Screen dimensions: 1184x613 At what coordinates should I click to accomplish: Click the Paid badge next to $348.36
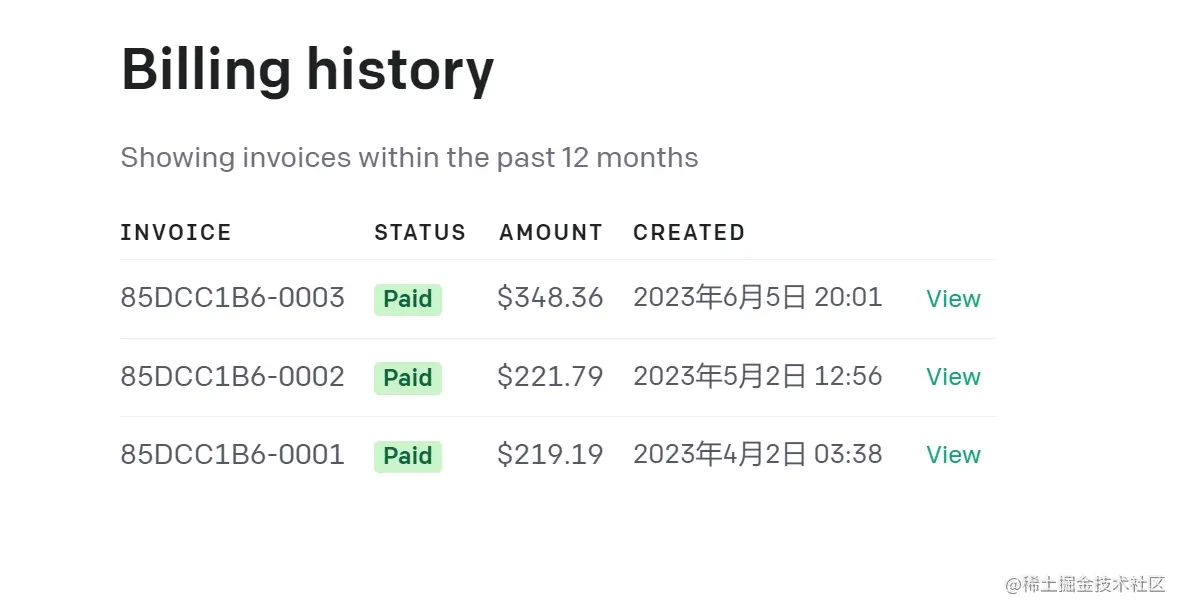pyautogui.click(x=408, y=299)
